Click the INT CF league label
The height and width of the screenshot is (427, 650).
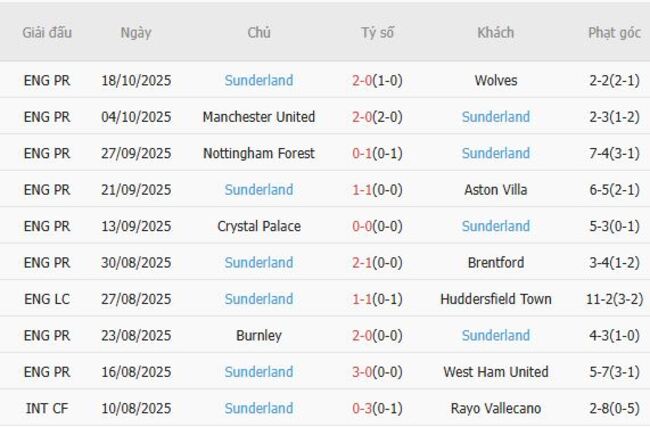point(47,408)
